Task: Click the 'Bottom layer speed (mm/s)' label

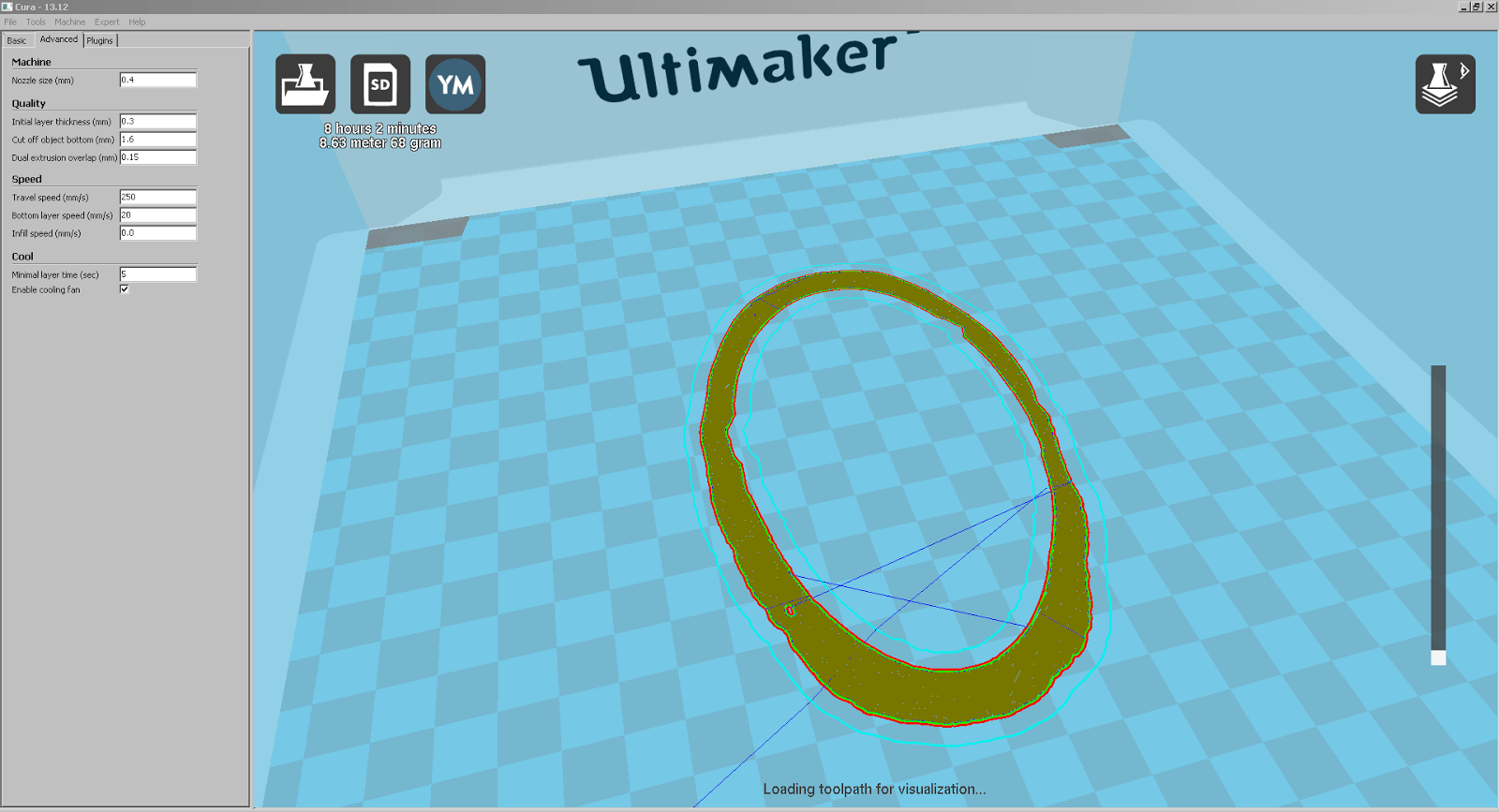Action: pos(62,215)
